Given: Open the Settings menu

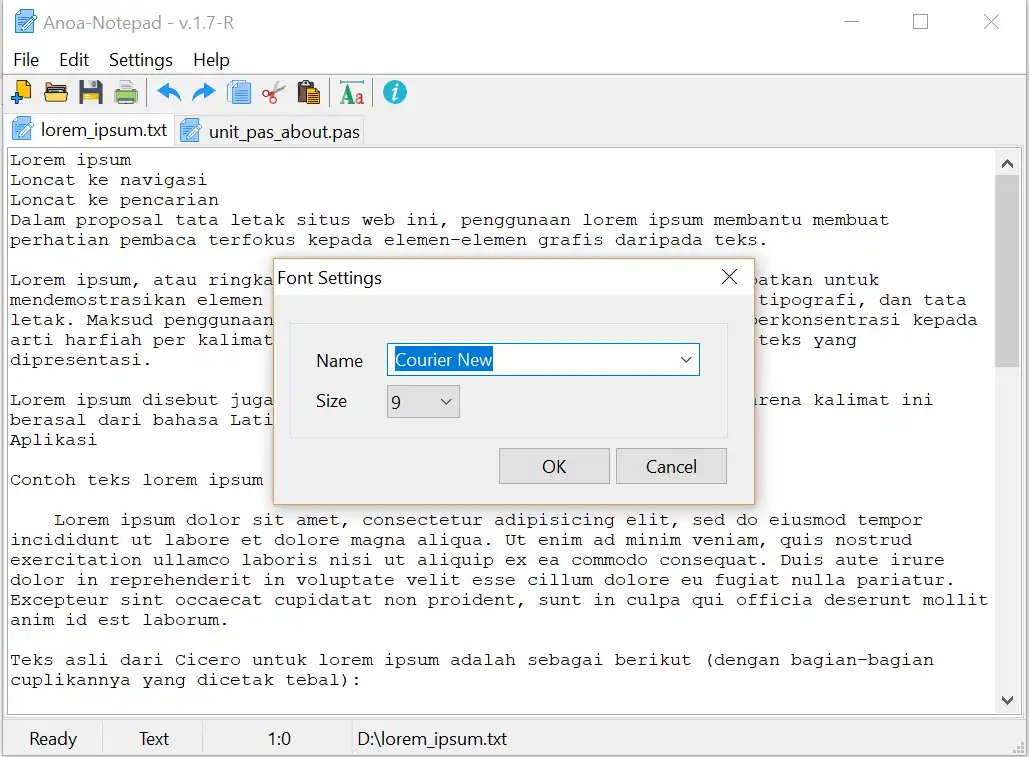Looking at the screenshot, I should coord(140,60).
